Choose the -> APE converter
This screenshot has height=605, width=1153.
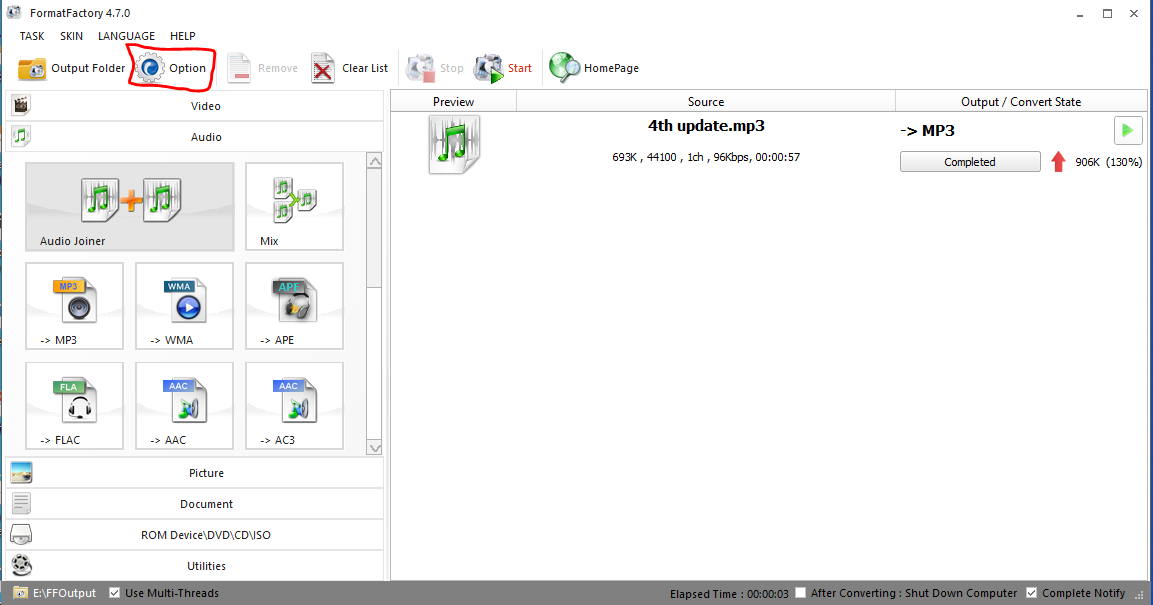click(294, 306)
